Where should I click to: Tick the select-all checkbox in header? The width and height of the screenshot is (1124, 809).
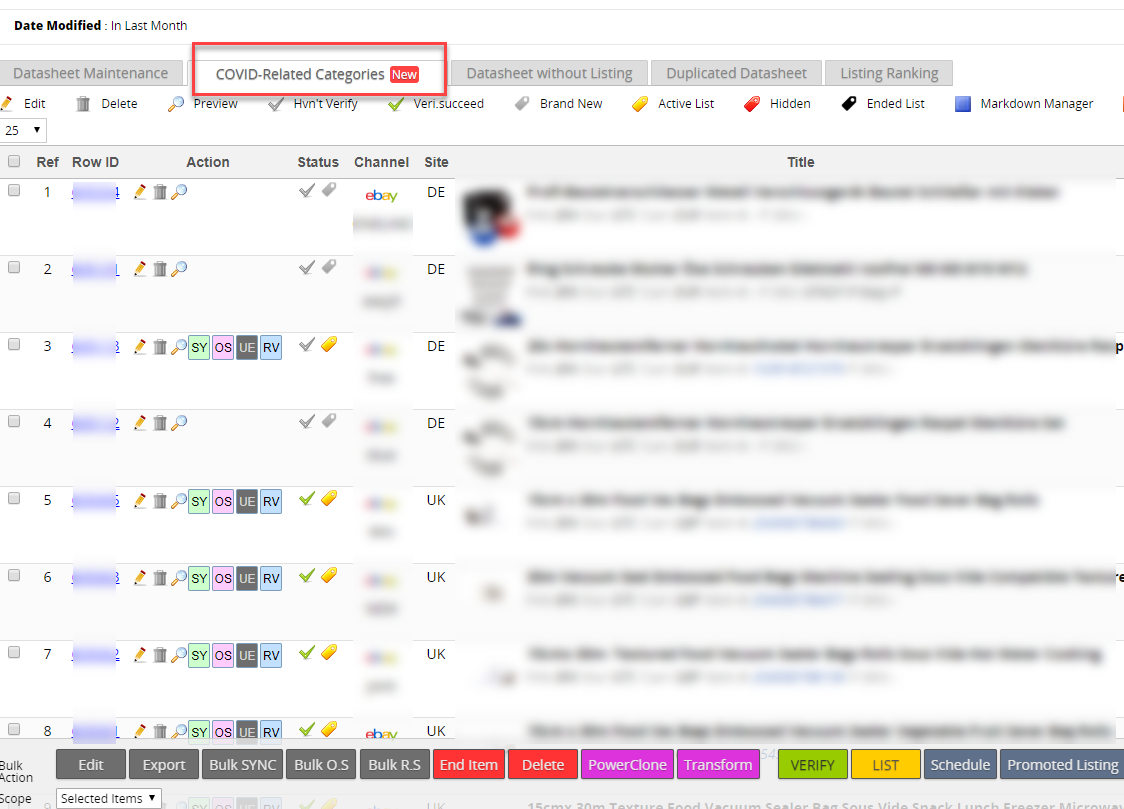coord(14,162)
